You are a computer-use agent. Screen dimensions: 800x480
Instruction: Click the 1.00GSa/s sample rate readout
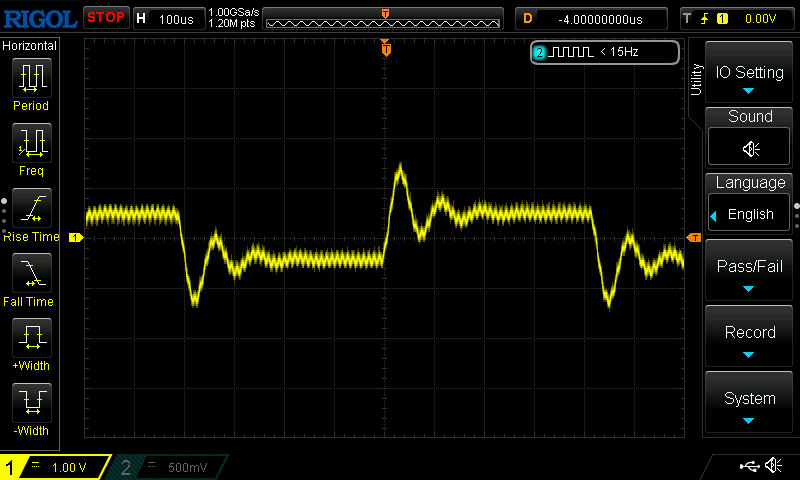pyautogui.click(x=234, y=12)
